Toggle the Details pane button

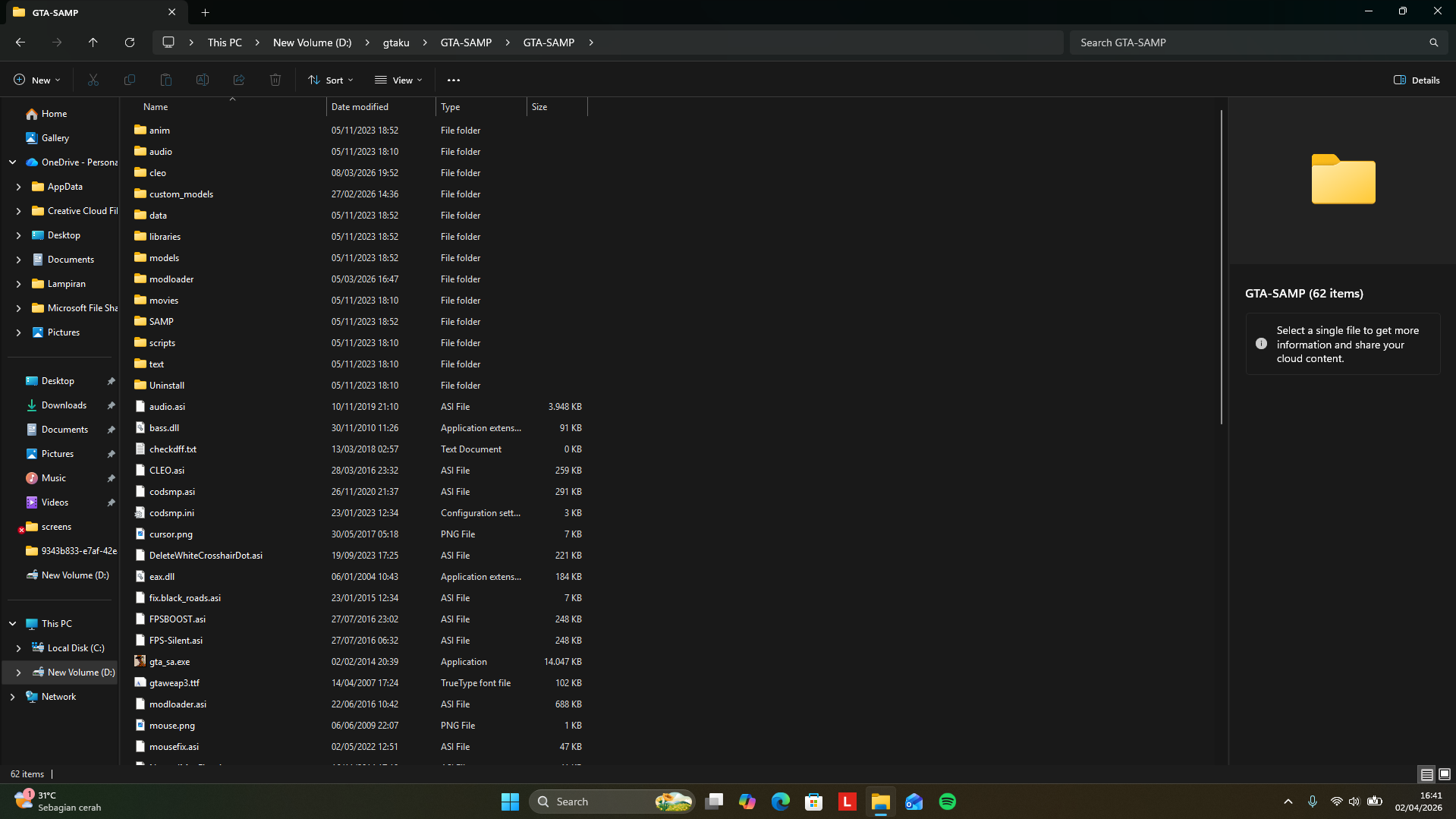(1417, 80)
